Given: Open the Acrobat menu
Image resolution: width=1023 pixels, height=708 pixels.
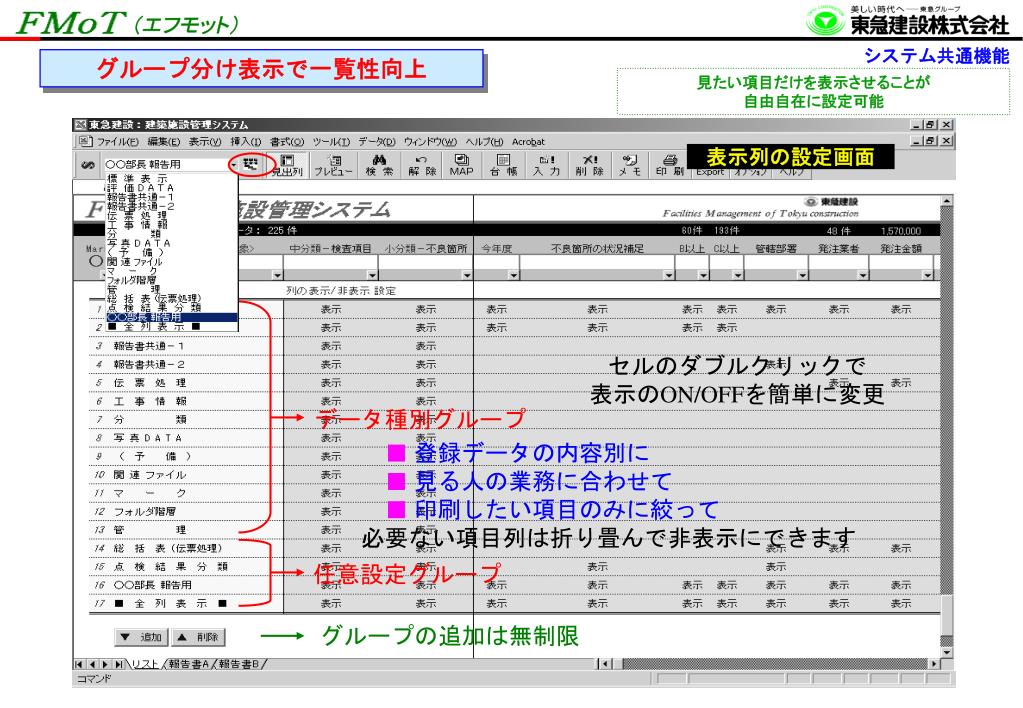Looking at the screenshot, I should click(528, 142).
